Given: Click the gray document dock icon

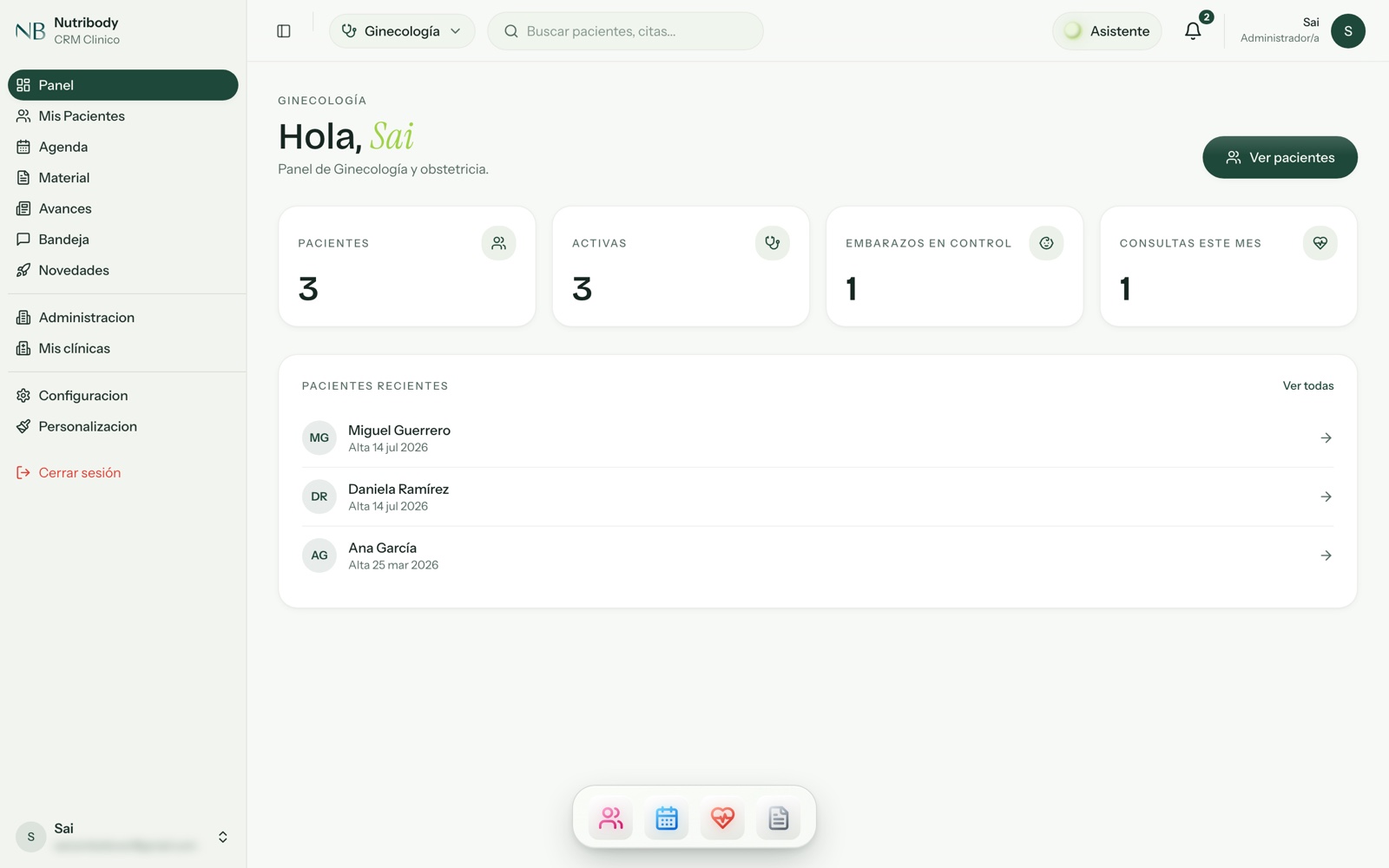Looking at the screenshot, I should pos(779,818).
